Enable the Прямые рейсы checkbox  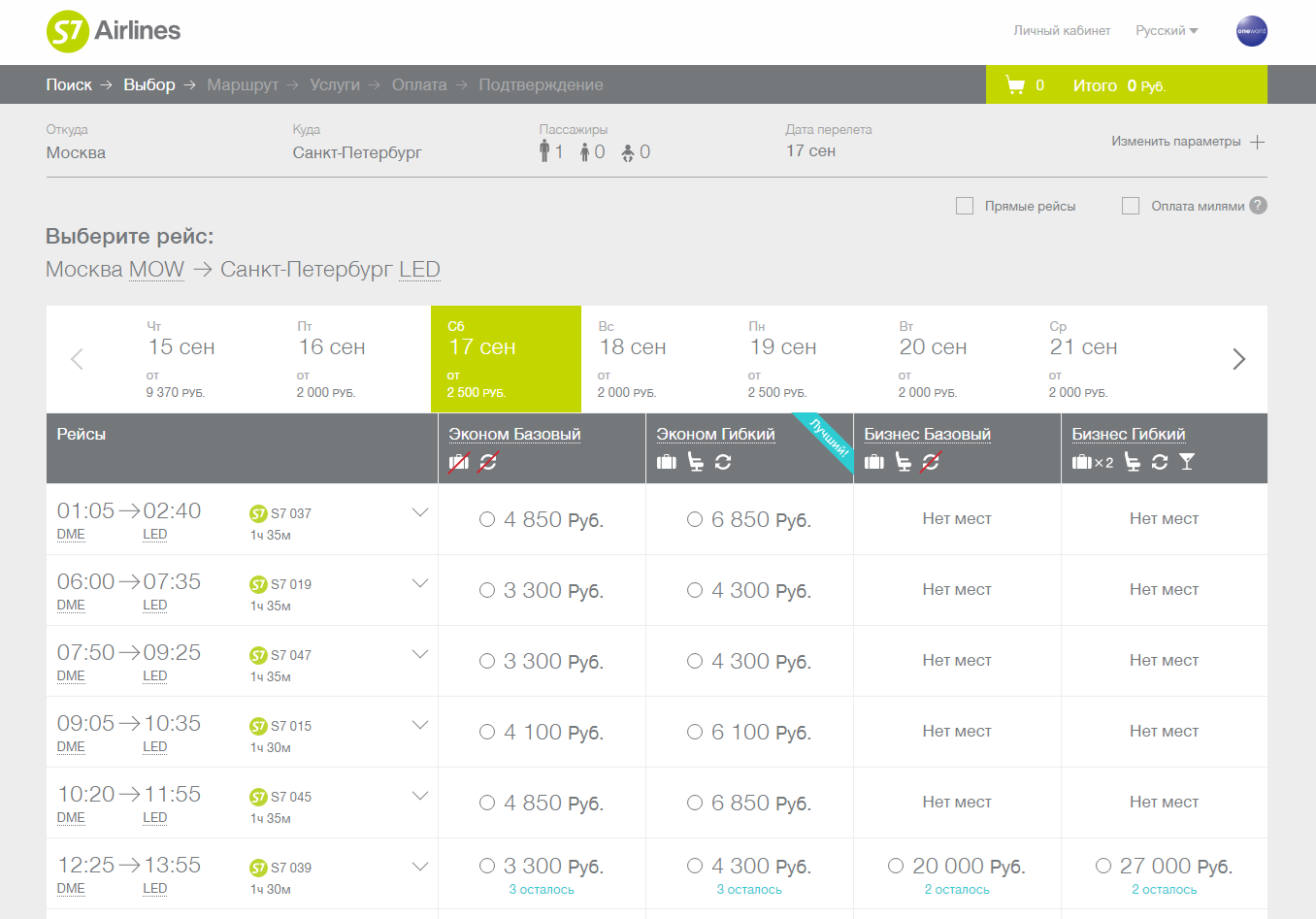965,206
